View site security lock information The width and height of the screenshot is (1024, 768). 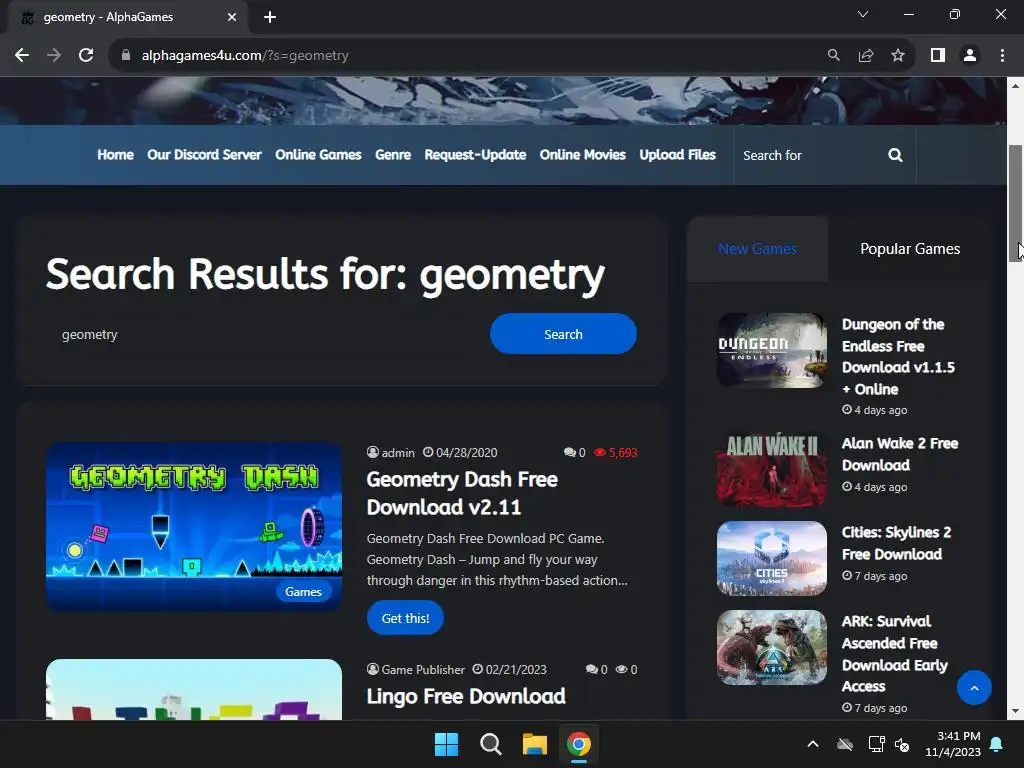[x=126, y=56]
